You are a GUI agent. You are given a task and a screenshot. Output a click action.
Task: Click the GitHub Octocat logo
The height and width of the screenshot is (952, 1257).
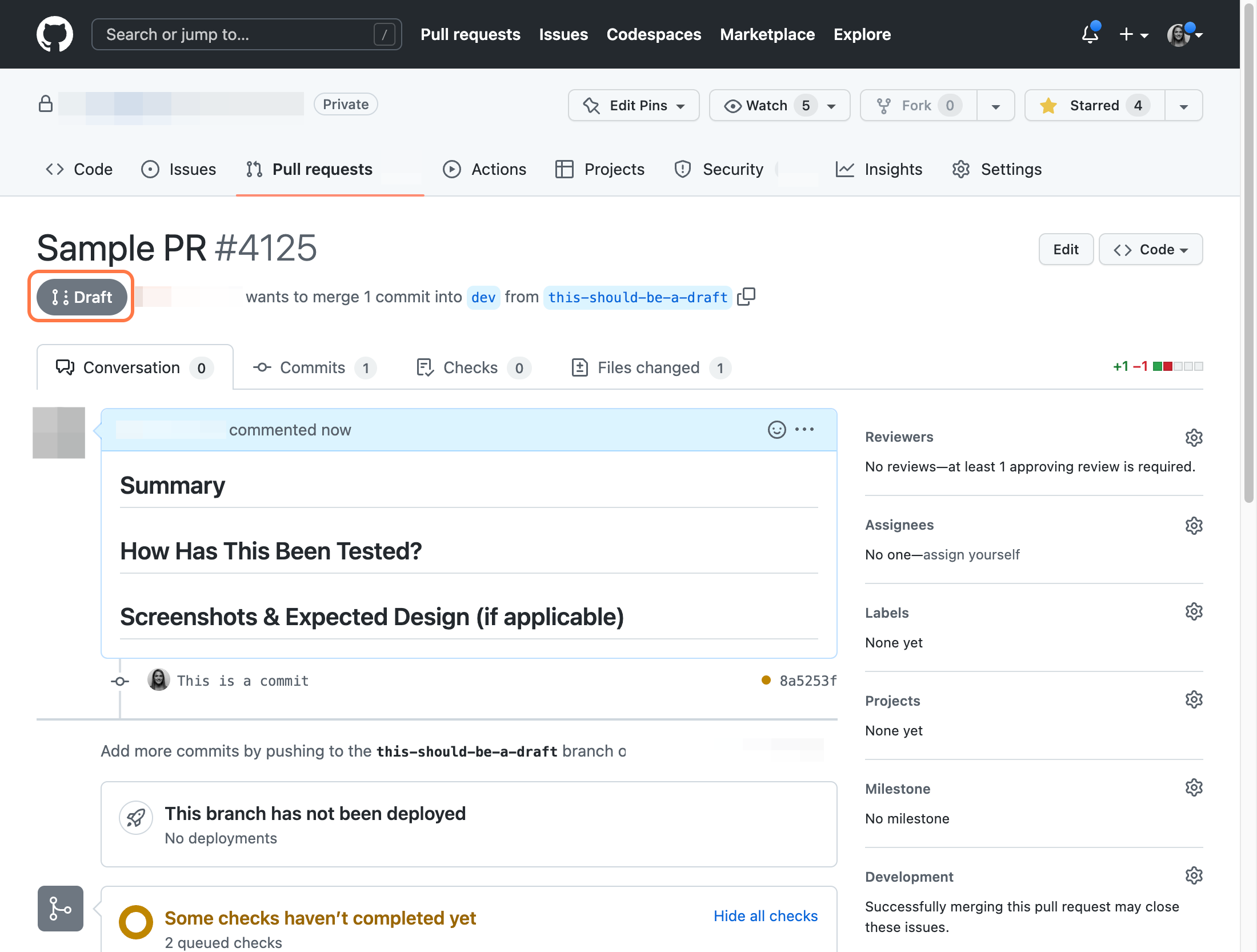tap(55, 34)
